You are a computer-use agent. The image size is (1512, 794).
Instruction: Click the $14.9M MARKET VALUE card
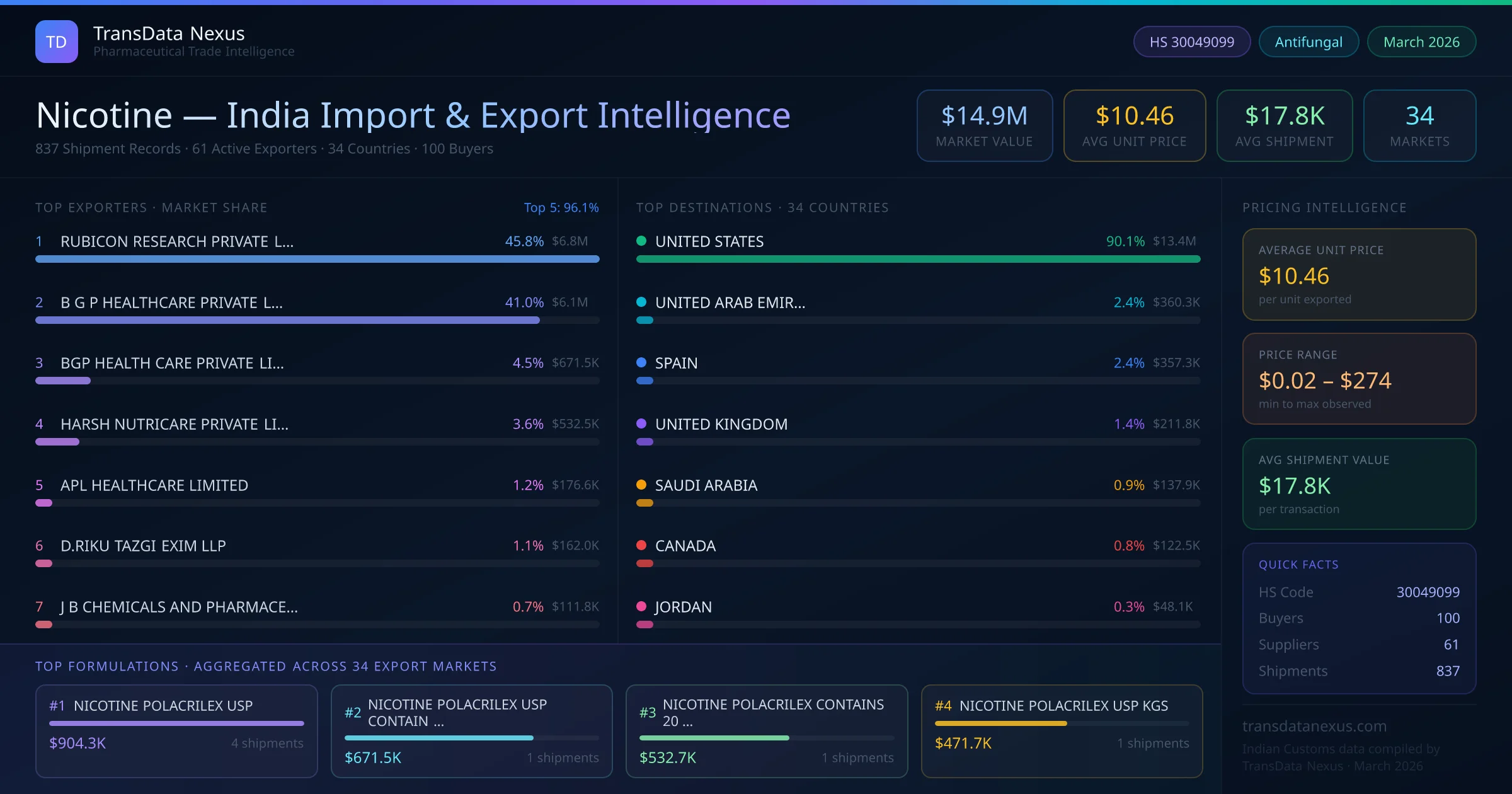point(984,125)
